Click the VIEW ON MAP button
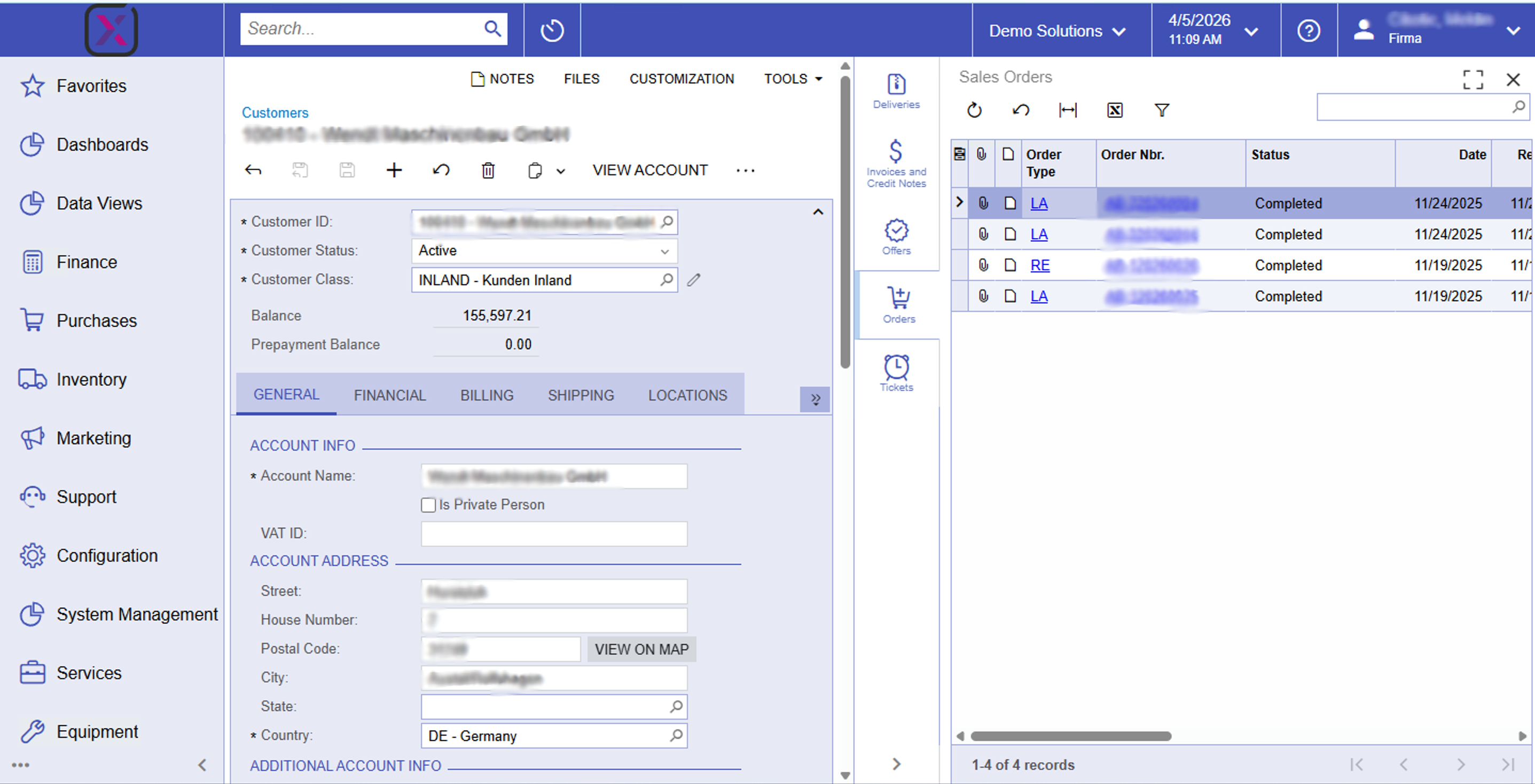Screen dimensions: 1535x784 pyautogui.click(x=641, y=649)
